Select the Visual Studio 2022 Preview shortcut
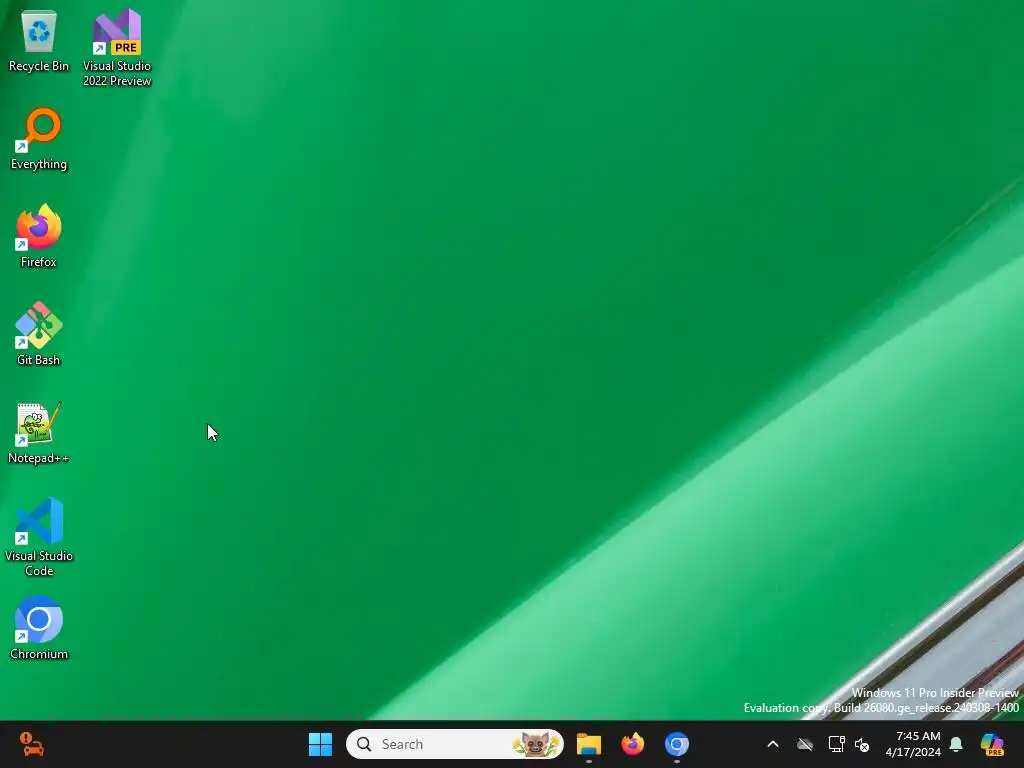 point(117,48)
